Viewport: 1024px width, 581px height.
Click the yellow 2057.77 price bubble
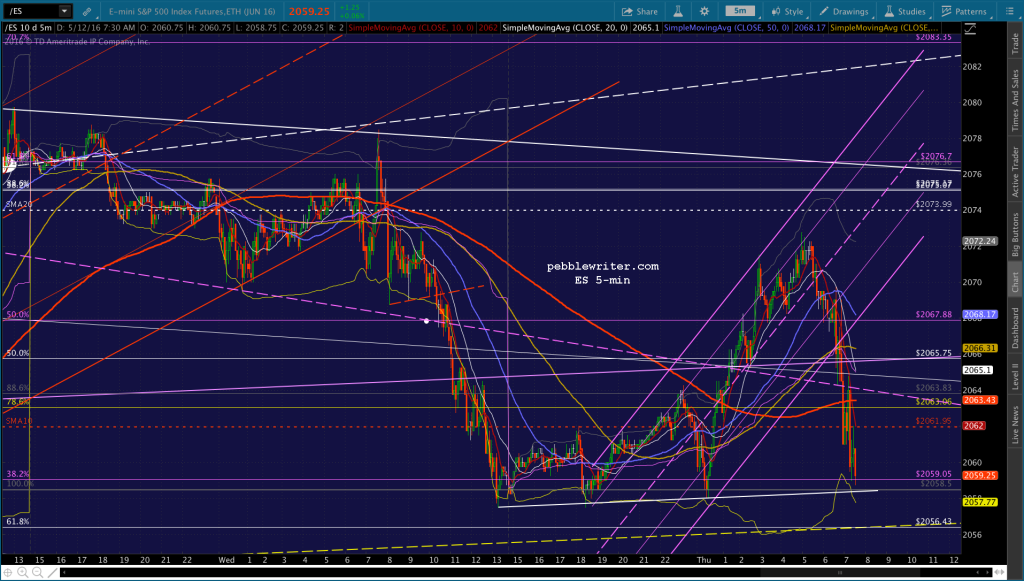pos(980,501)
